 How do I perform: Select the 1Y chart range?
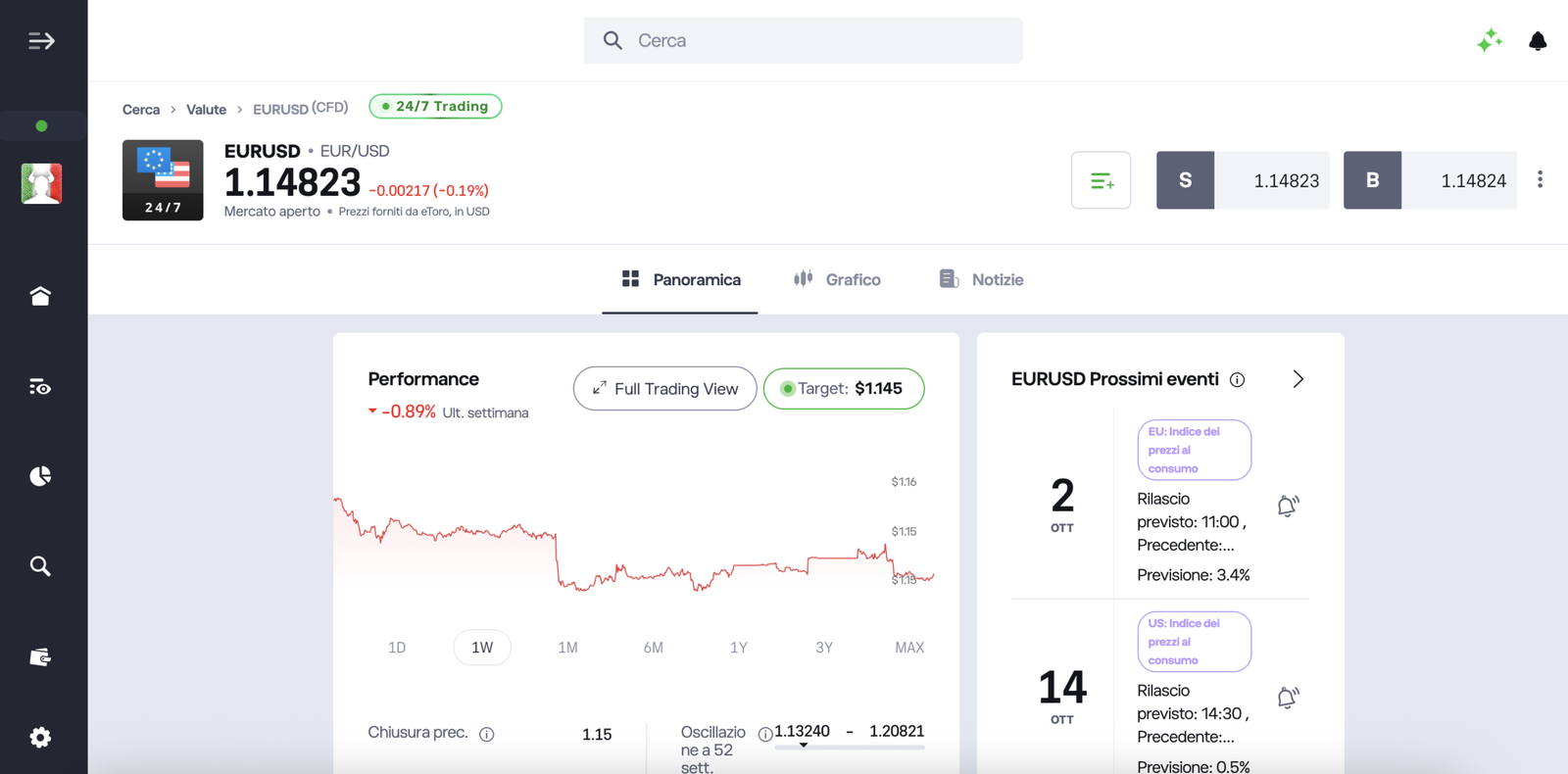coord(739,648)
